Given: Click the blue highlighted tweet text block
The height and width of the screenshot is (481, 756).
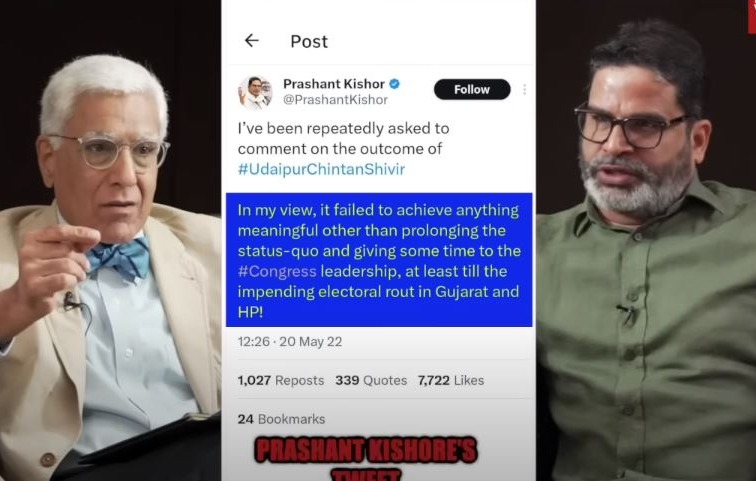Looking at the screenshot, I should point(379,260).
